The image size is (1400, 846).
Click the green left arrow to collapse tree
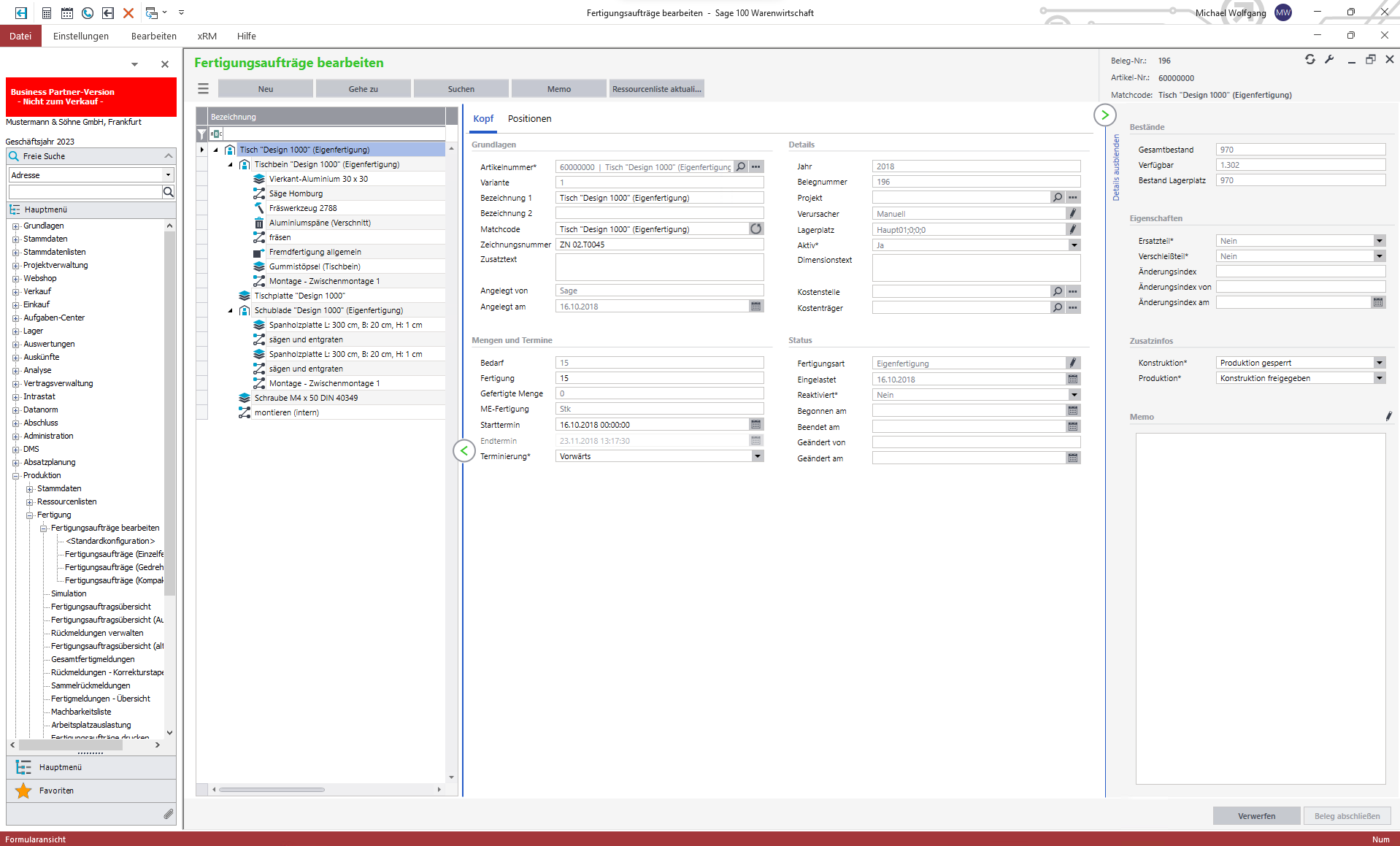pyautogui.click(x=464, y=451)
